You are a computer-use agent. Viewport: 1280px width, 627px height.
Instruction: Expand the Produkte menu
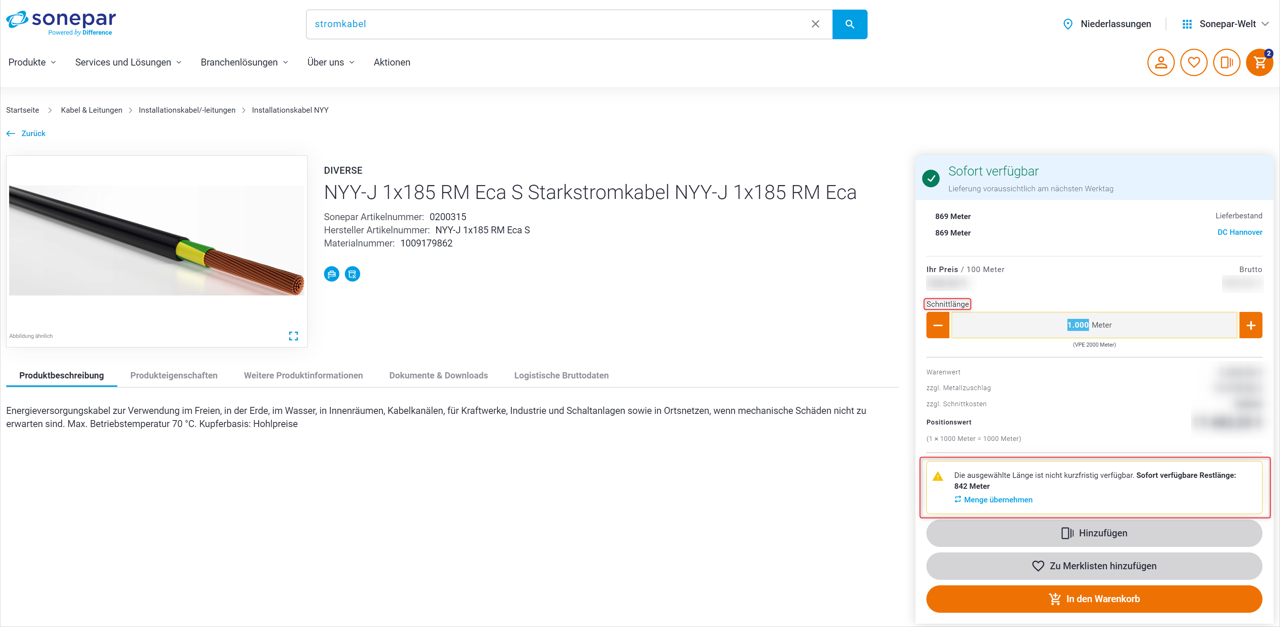coord(32,62)
